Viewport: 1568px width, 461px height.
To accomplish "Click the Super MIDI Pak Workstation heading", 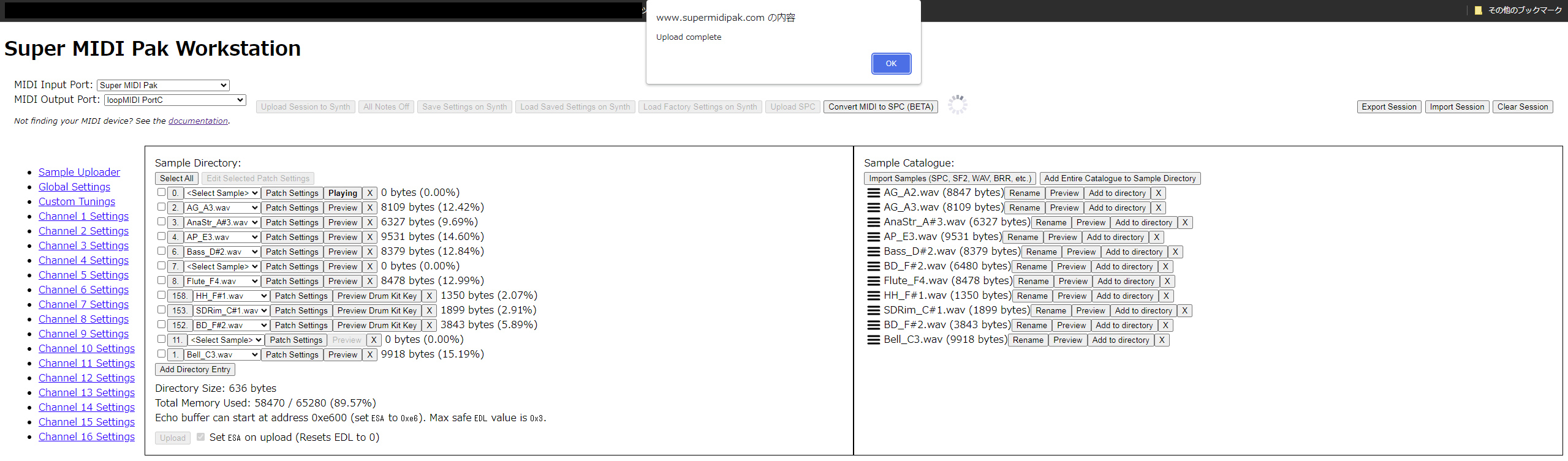I will point(153,48).
